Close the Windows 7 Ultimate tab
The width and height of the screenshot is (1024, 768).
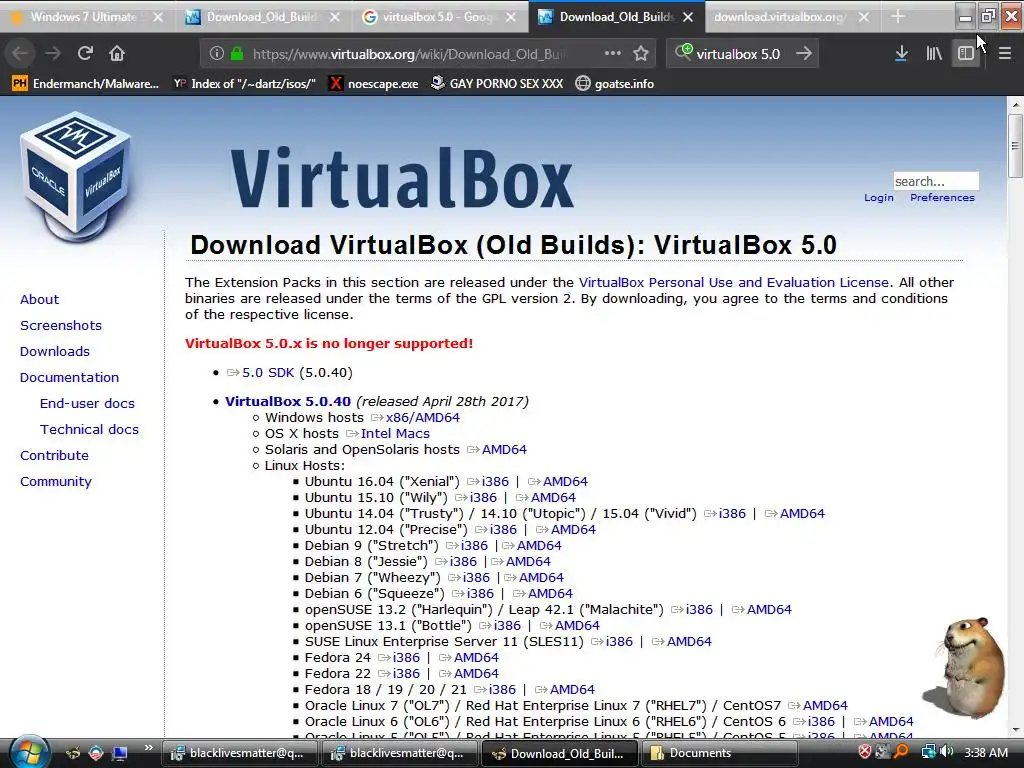tap(158, 17)
